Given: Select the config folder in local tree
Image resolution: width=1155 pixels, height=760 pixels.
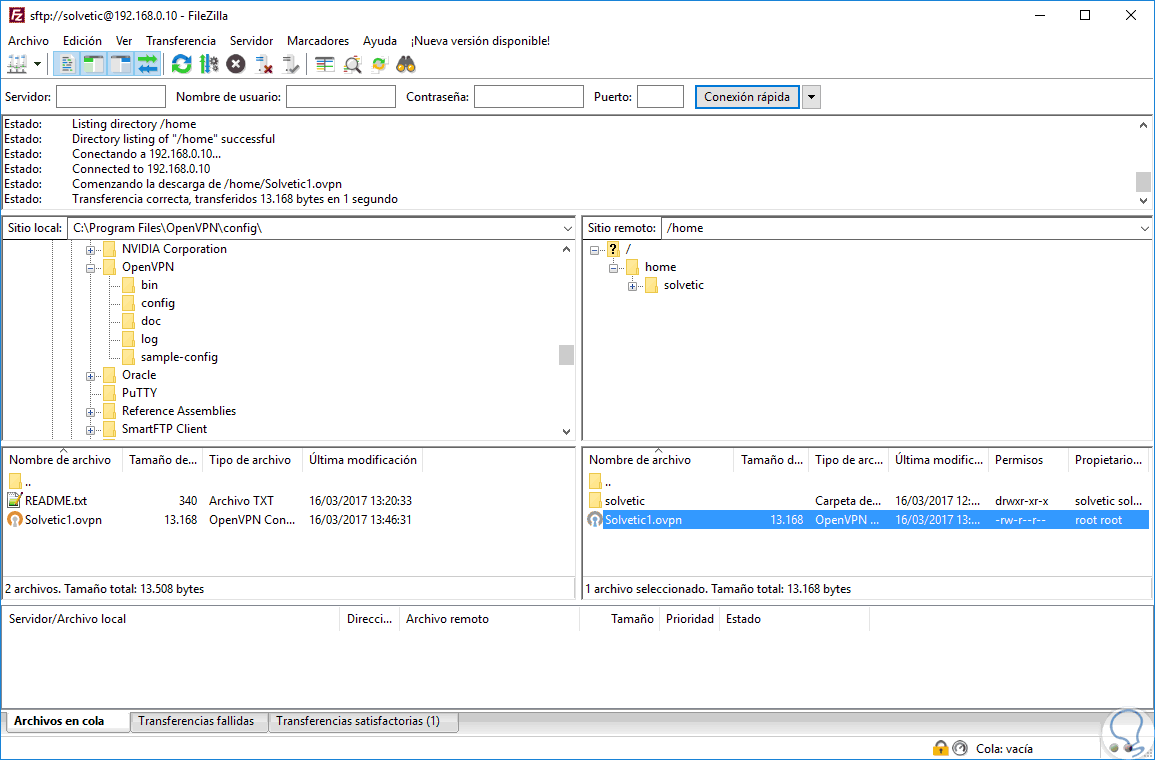Looking at the screenshot, I should pos(158,303).
